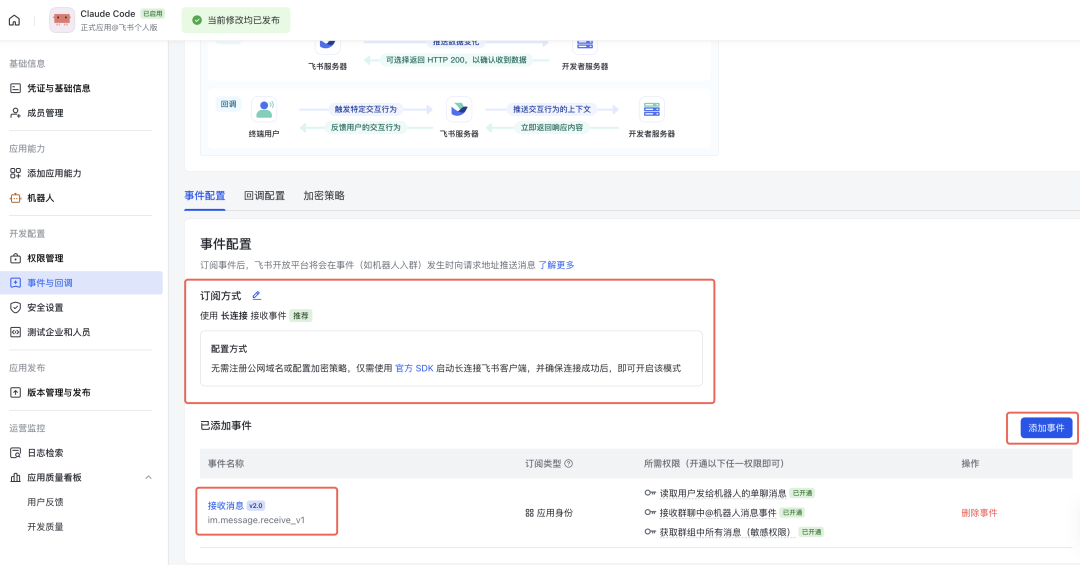Click the 权限管理 lock icon
This screenshot has height=565, width=1080.
[15, 258]
